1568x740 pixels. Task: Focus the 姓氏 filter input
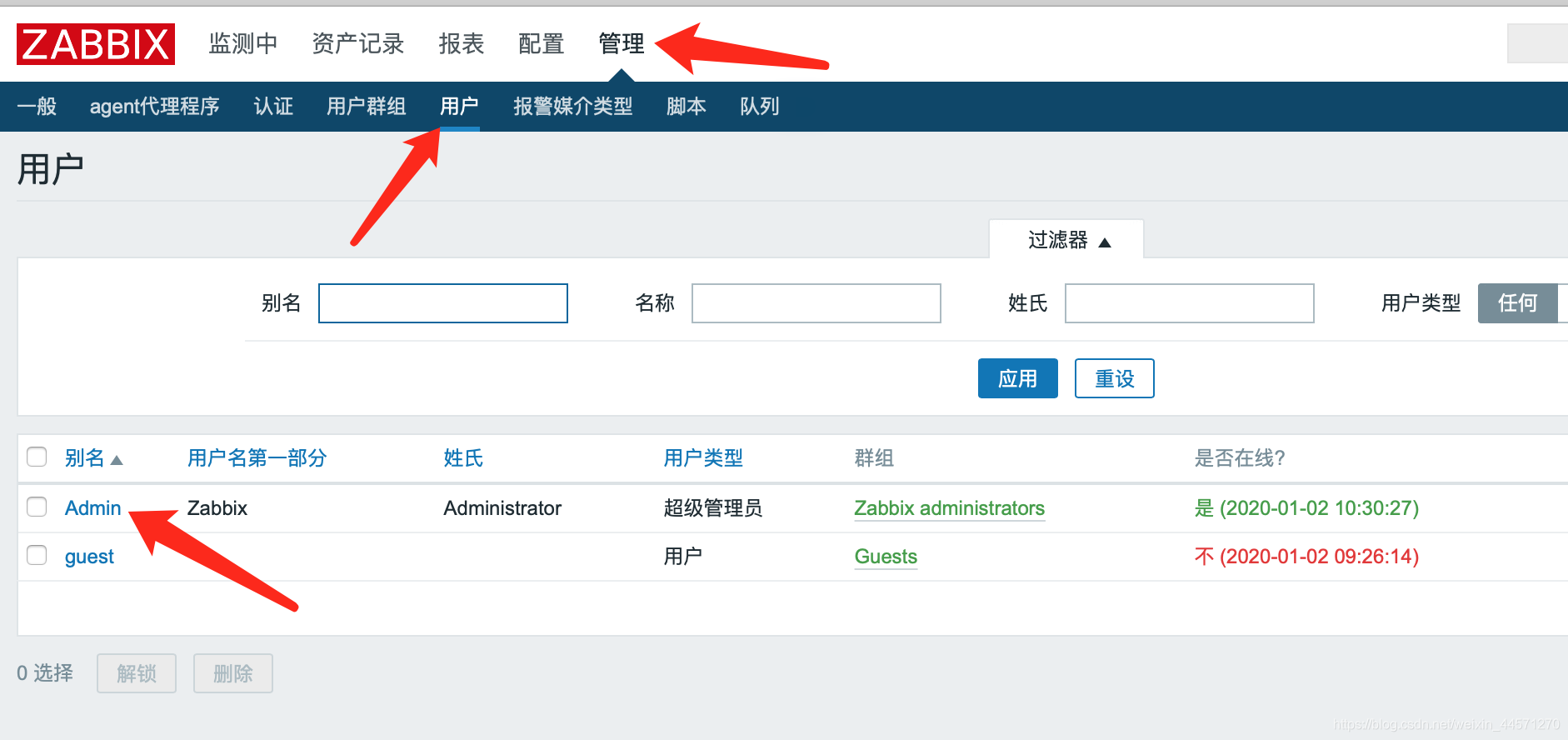1190,303
